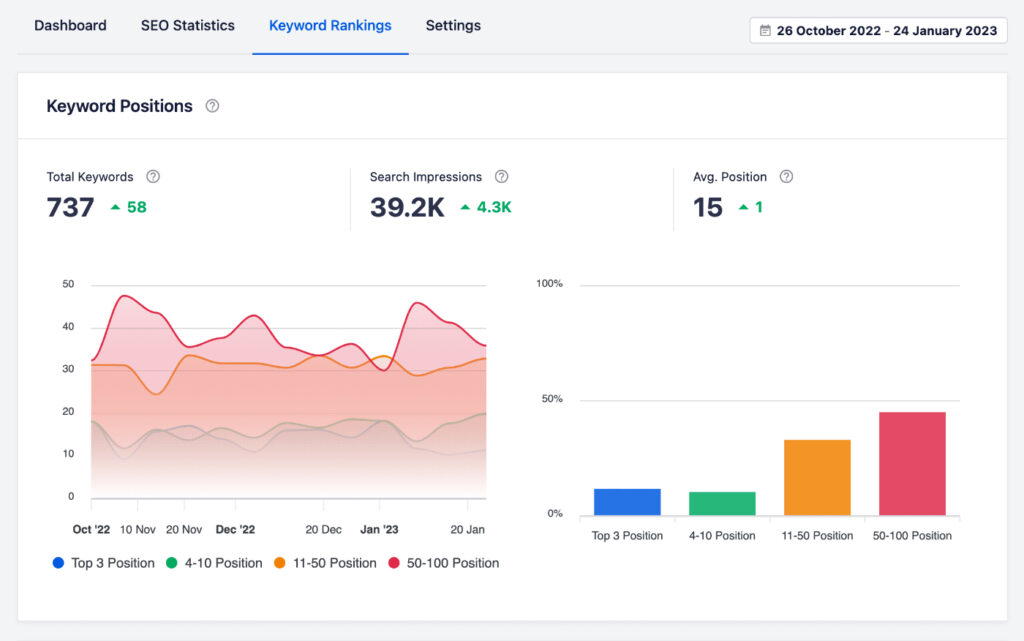This screenshot has height=641, width=1024.
Task: Click the 11-50 Position bar chart label
Action: pos(817,535)
